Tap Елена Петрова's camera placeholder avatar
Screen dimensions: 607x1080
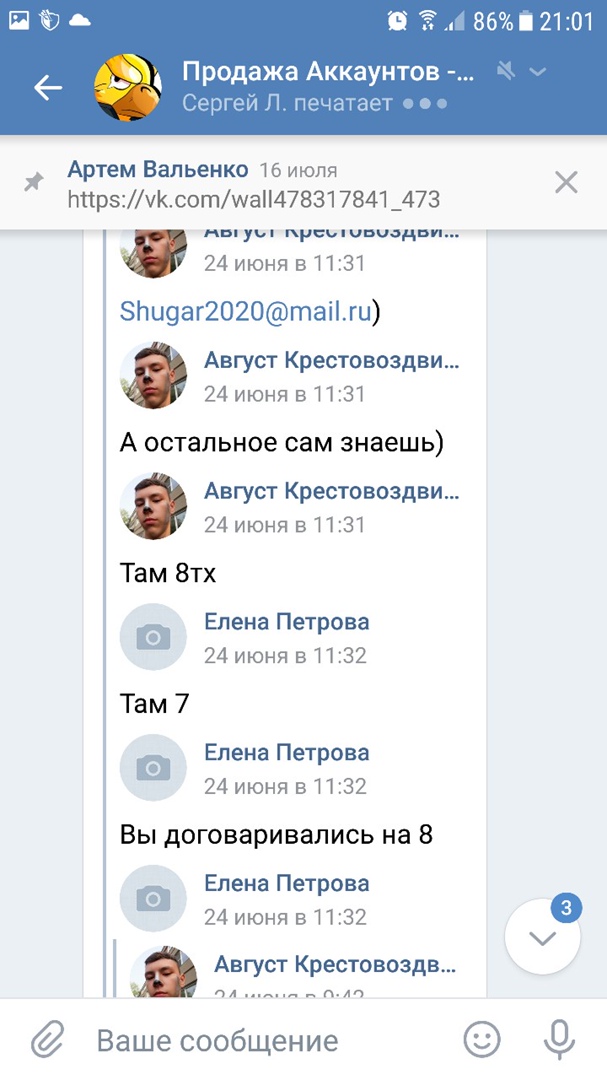[x=153, y=637]
